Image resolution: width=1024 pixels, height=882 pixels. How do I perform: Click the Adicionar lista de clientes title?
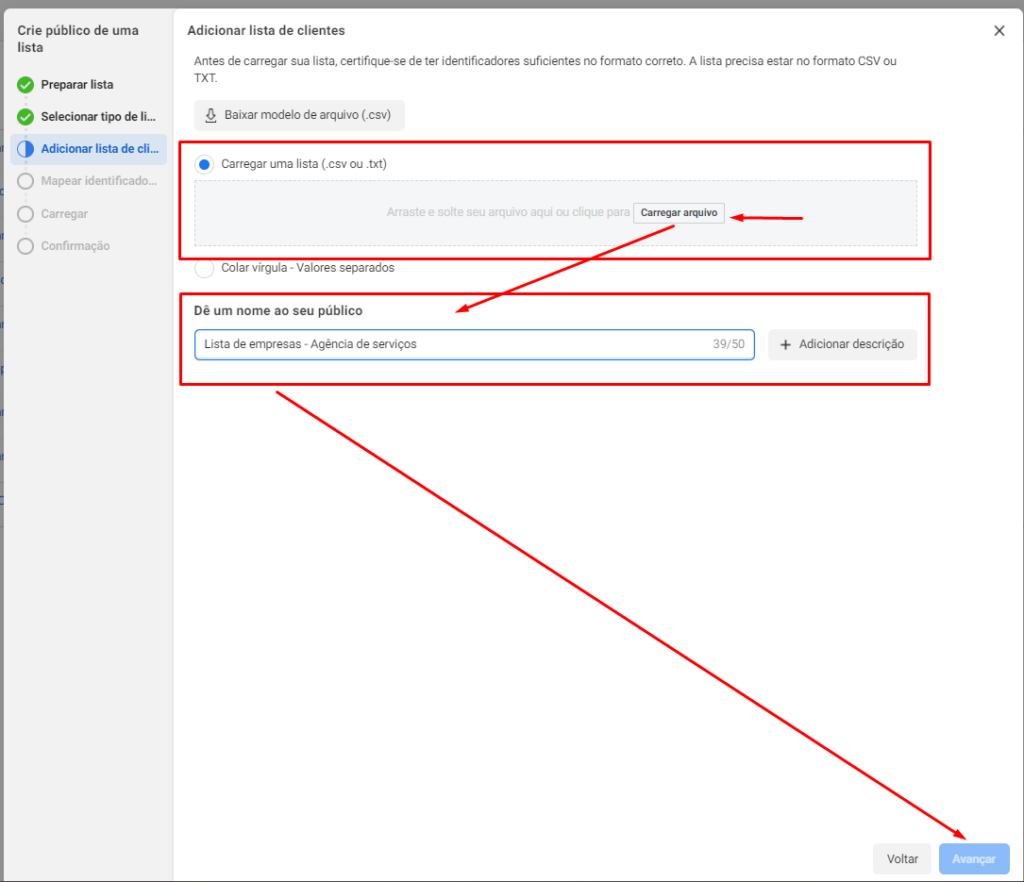coord(266,31)
